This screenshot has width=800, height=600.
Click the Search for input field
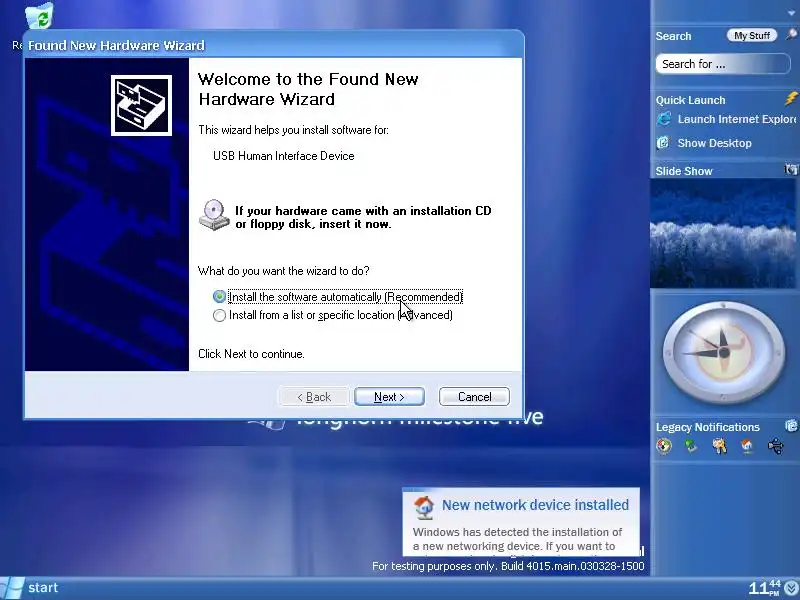722,64
